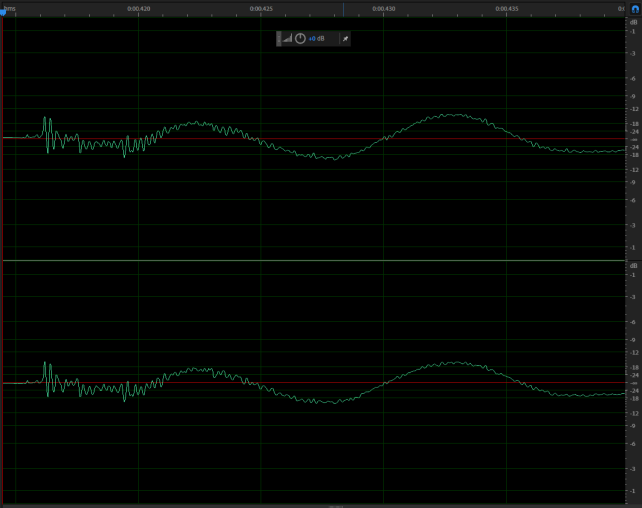Open the hms time format label

(10, 8)
